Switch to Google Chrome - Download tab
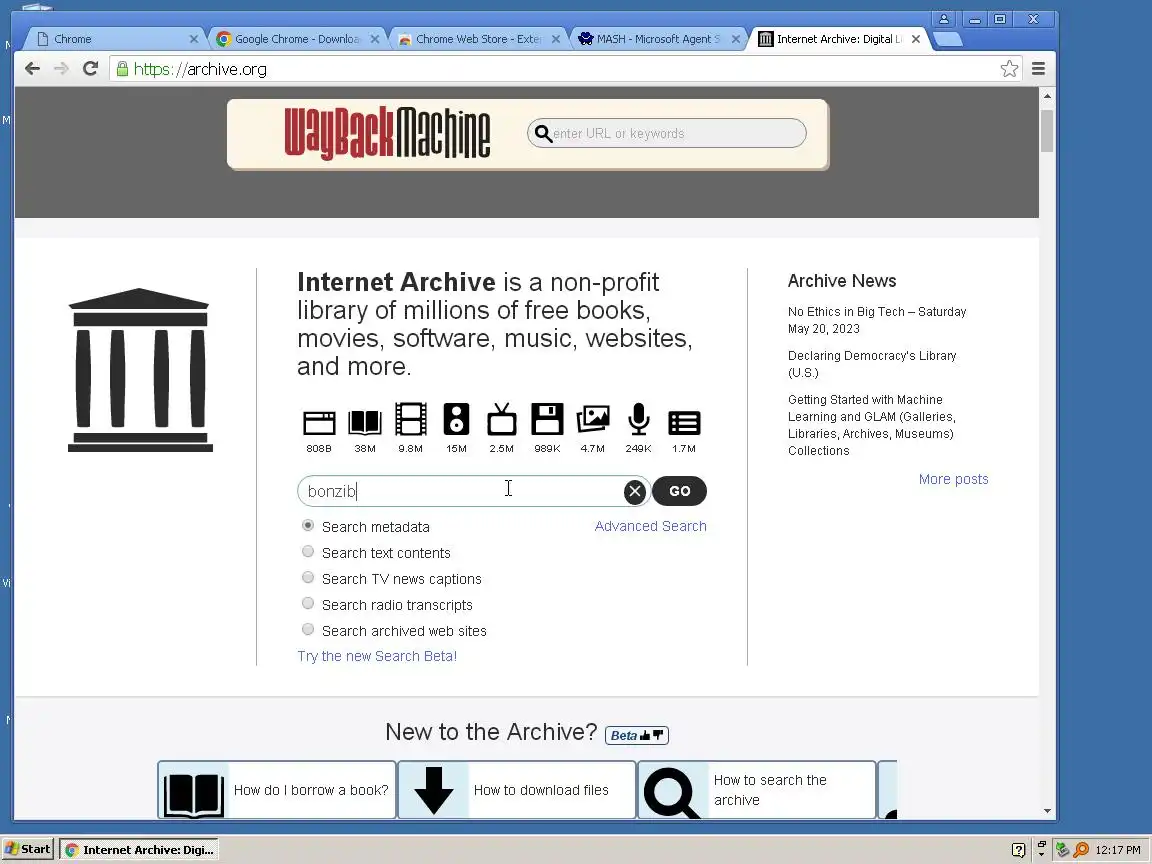The width and height of the screenshot is (1152, 864). click(298, 39)
